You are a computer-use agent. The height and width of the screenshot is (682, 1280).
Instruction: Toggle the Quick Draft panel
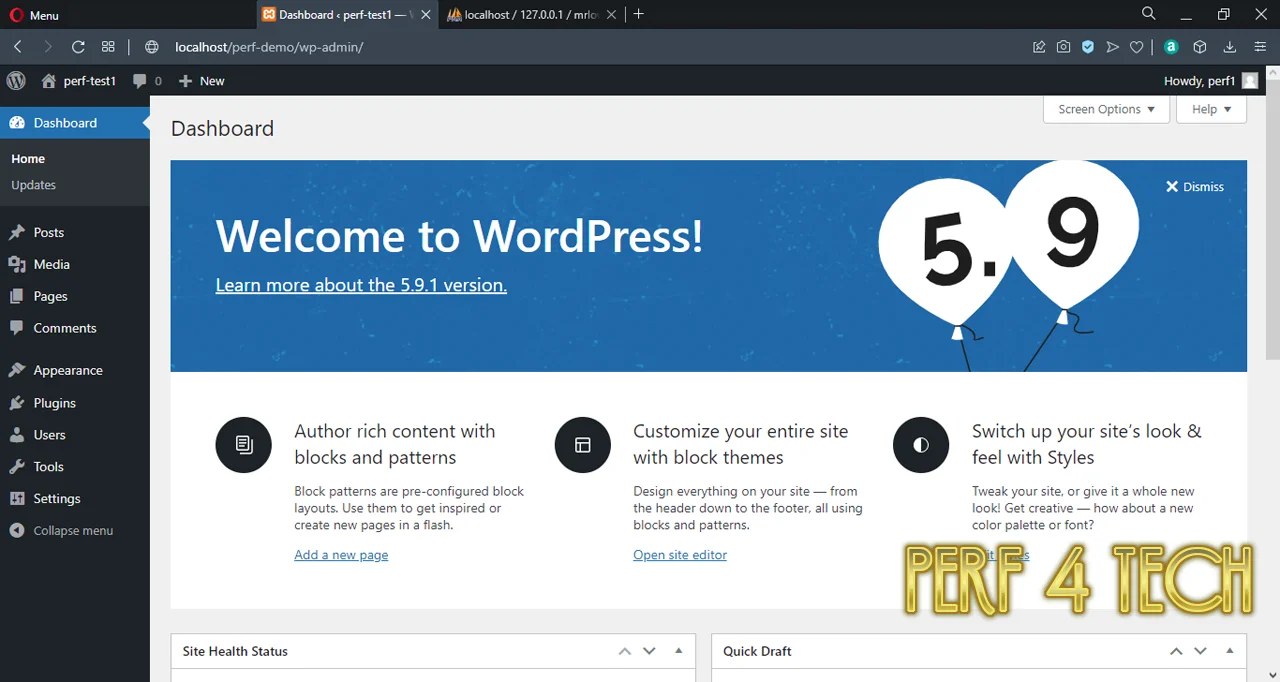[x=1230, y=651]
